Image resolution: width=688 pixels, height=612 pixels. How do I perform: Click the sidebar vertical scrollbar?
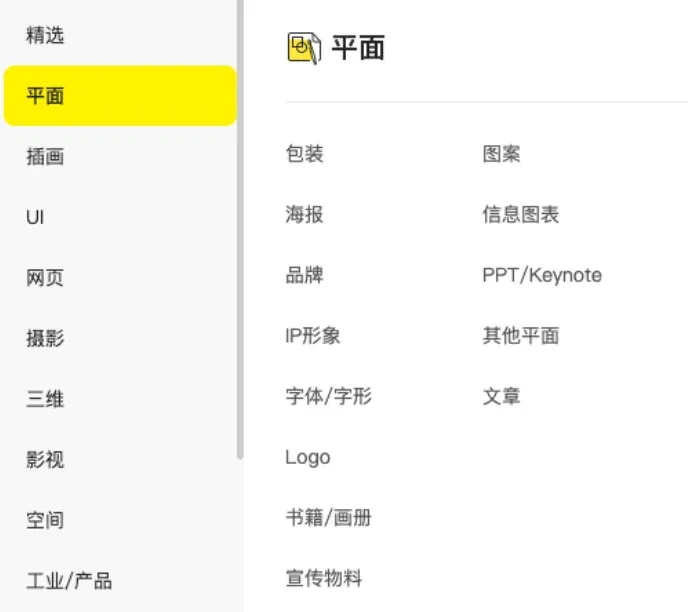240,230
